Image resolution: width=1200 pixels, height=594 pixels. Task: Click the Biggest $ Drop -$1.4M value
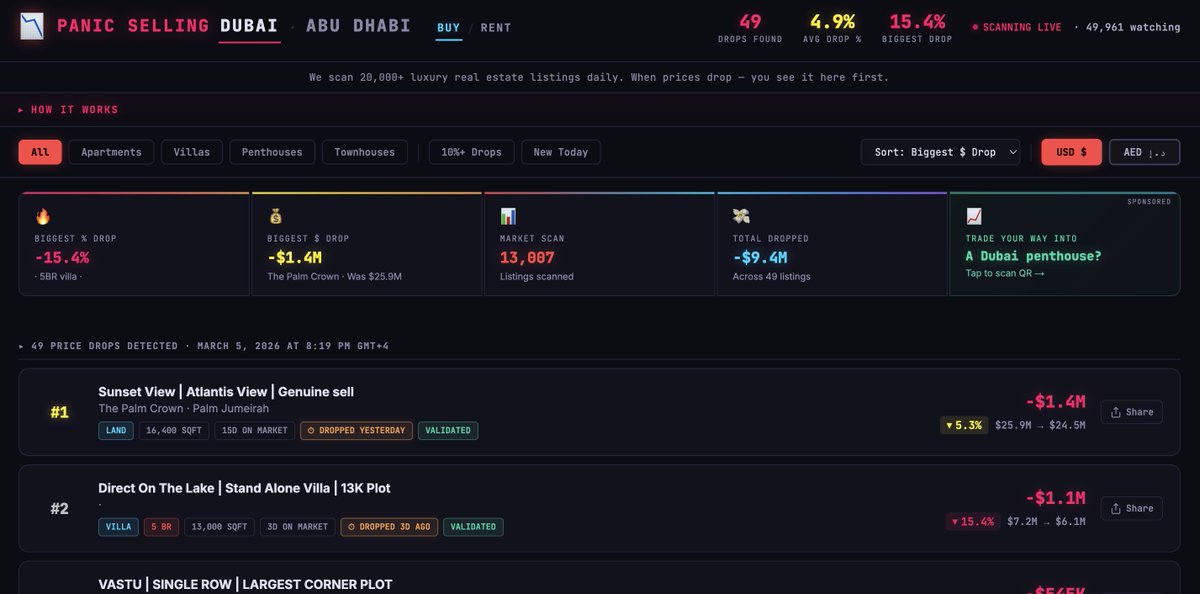[x=294, y=257]
